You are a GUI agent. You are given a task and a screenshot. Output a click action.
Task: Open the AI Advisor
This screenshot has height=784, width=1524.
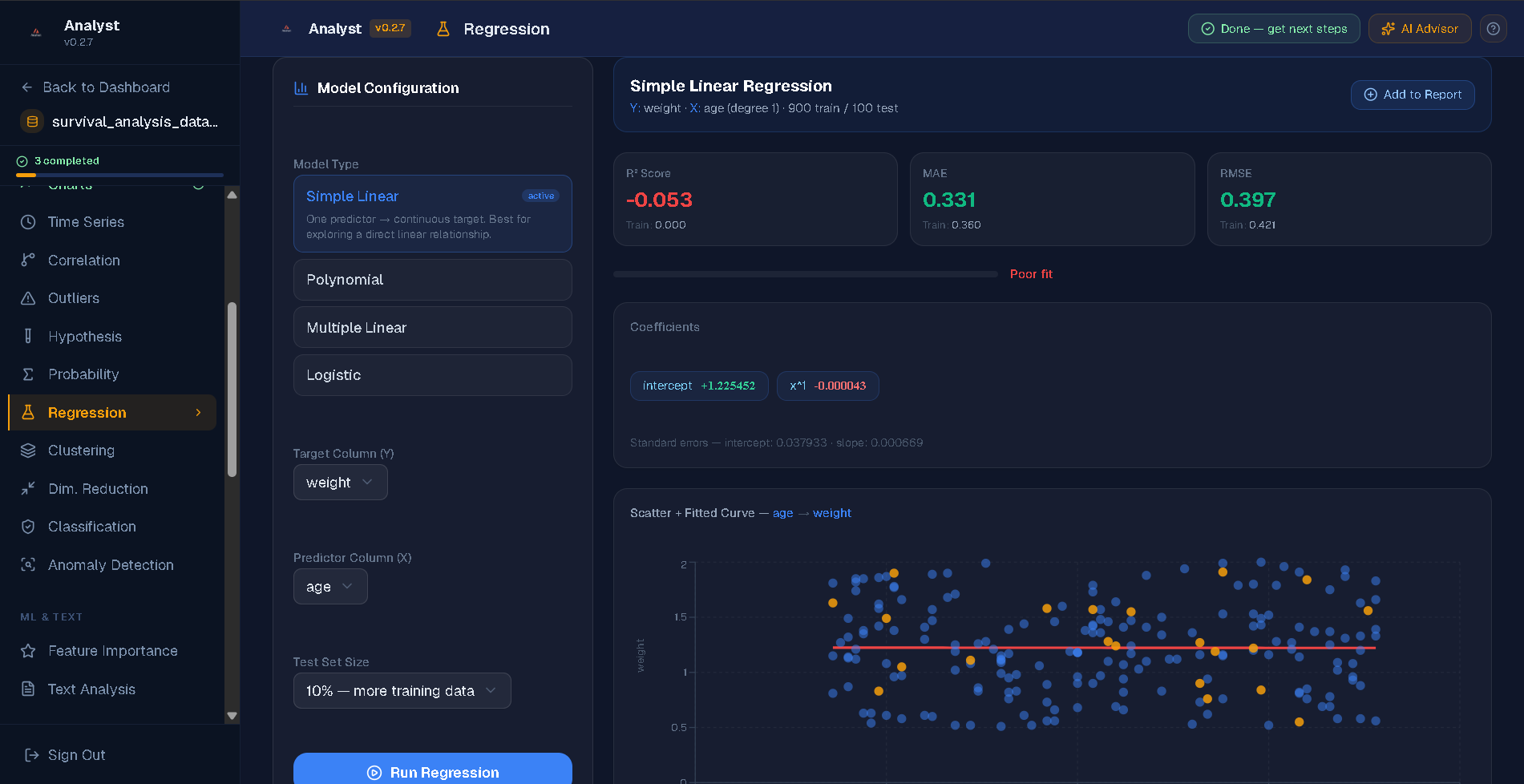click(x=1420, y=29)
